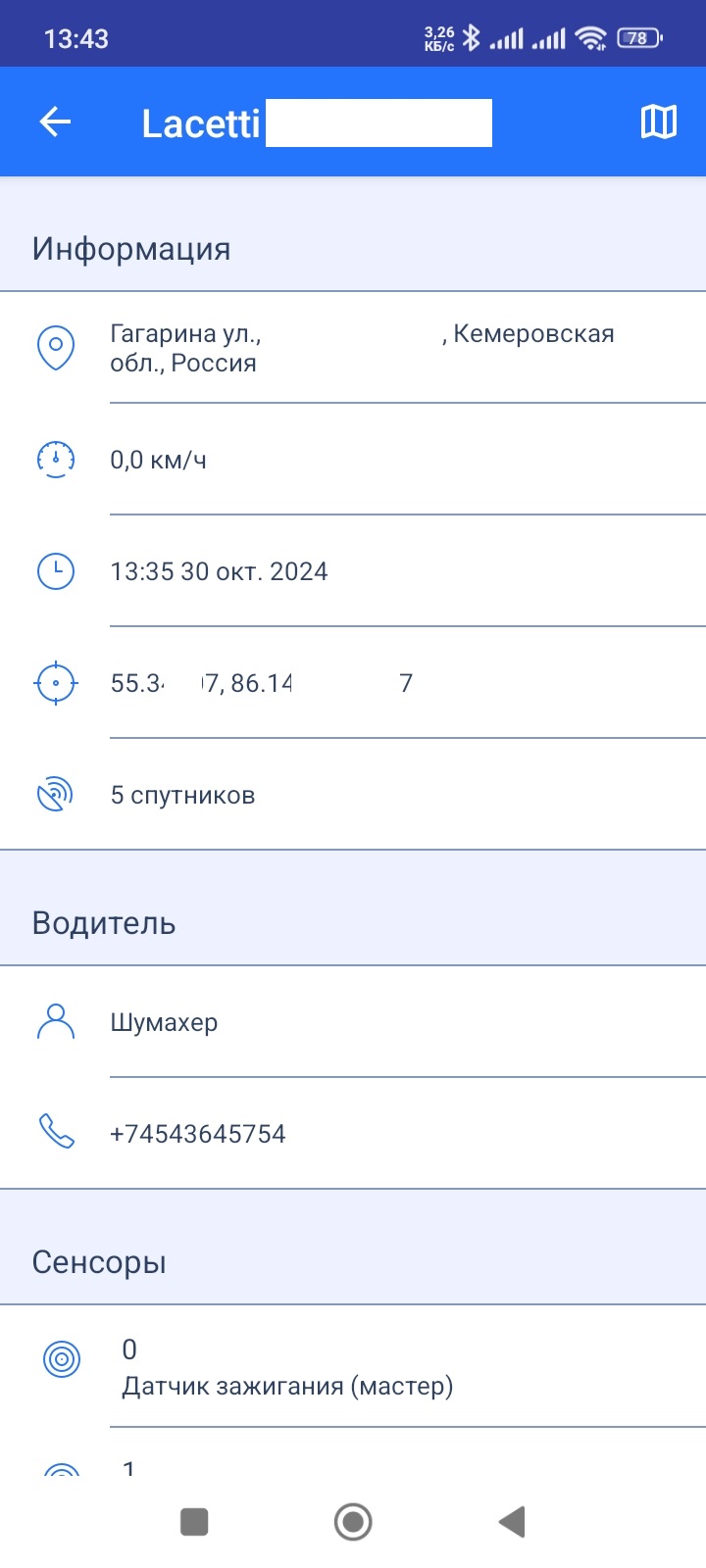Screen dimensions: 706x1568
Task: Tap the clock icon next to timestamp
Action: [56, 571]
